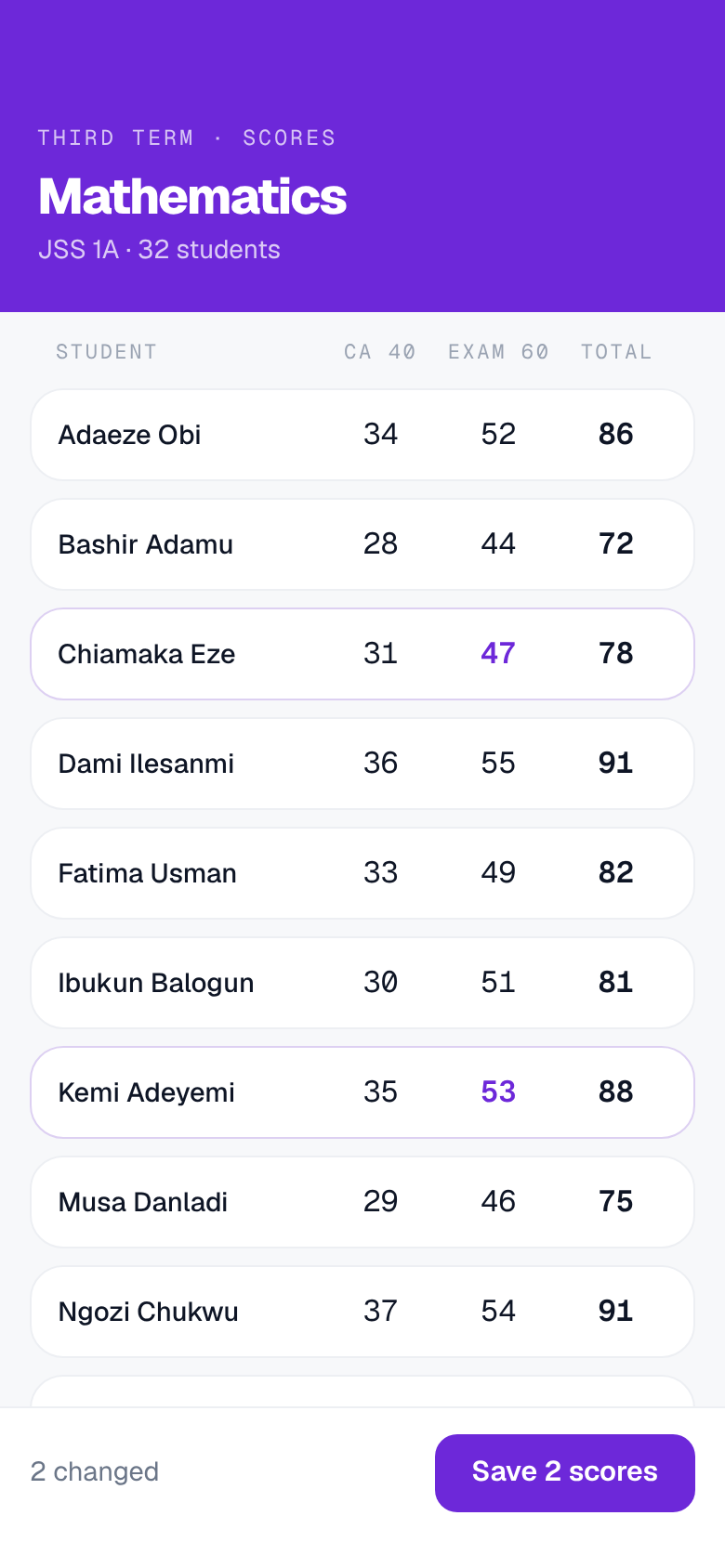Edit Fatima Usman's exam score 49
The image size is (725, 1568).
[498, 872]
